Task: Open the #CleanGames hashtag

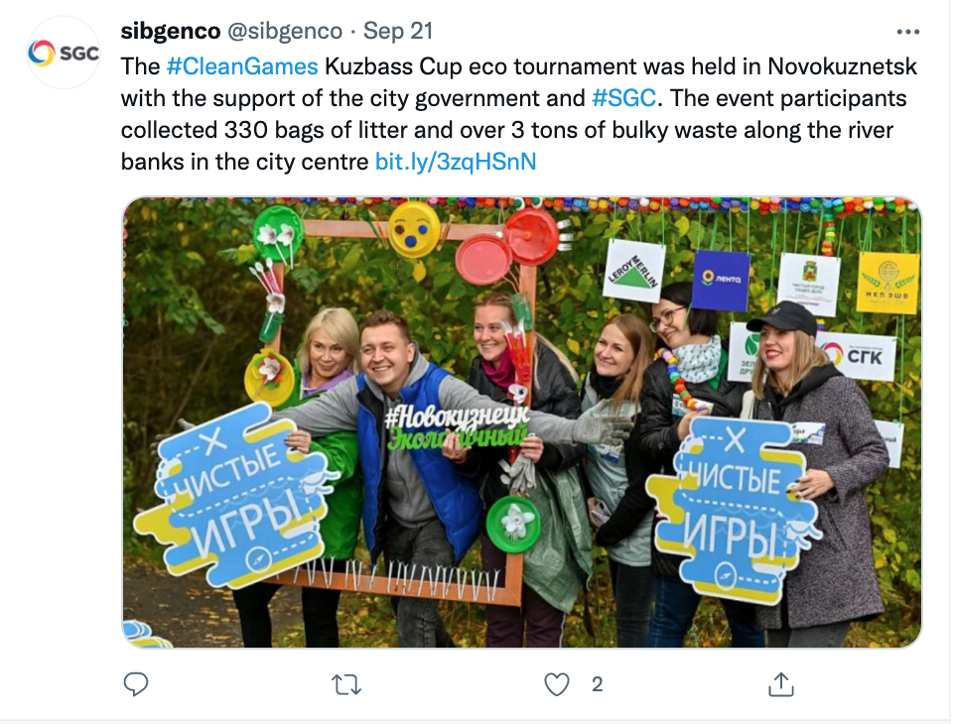Action: (x=242, y=66)
